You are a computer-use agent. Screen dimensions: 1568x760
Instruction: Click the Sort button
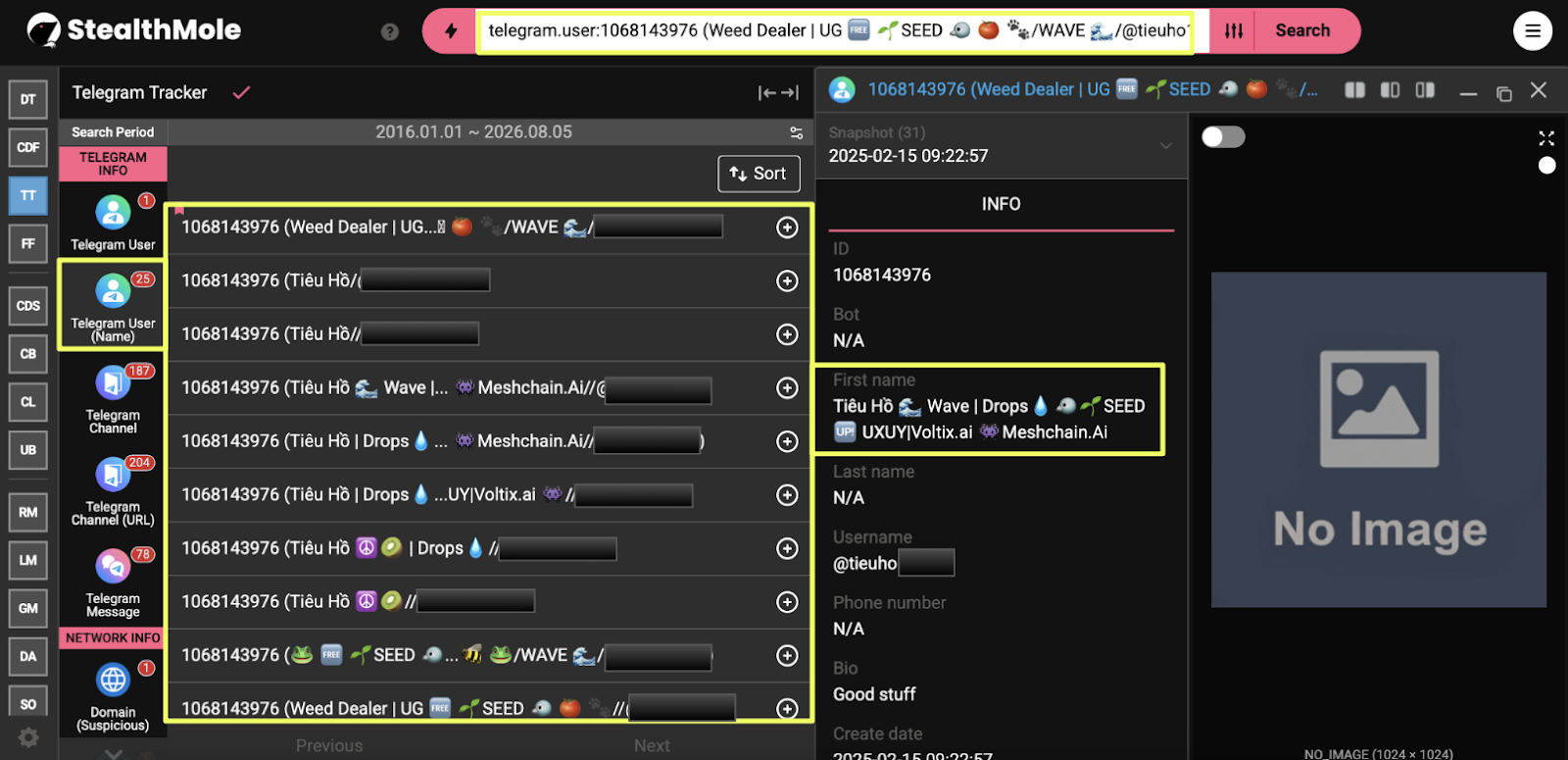tap(759, 174)
